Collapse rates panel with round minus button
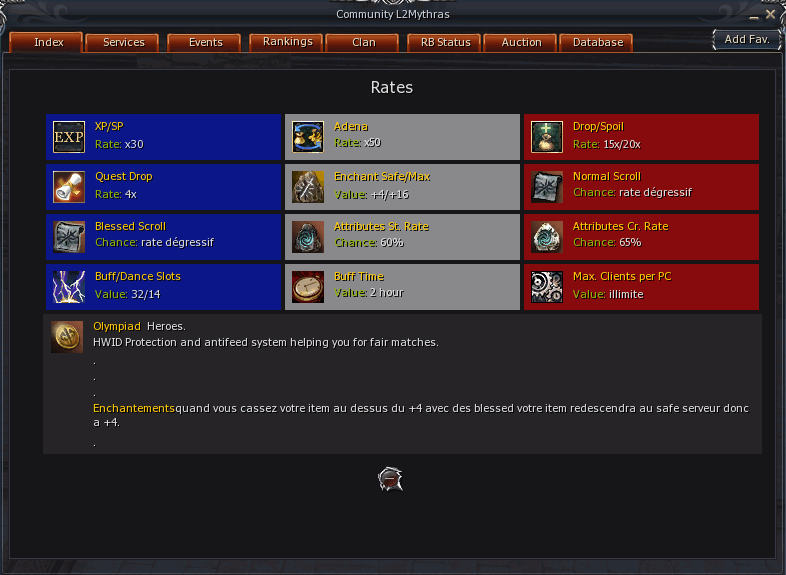 point(390,479)
